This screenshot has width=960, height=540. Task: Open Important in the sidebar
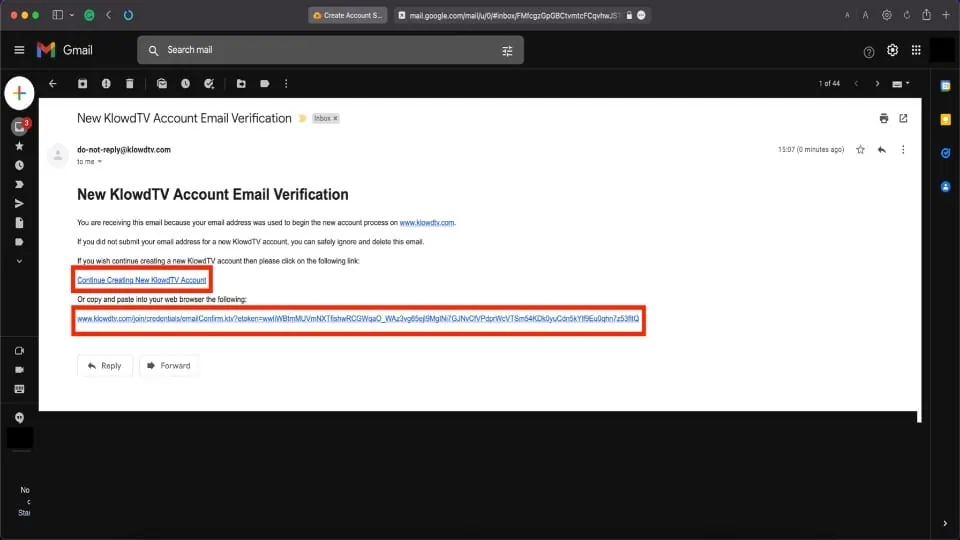(19, 184)
